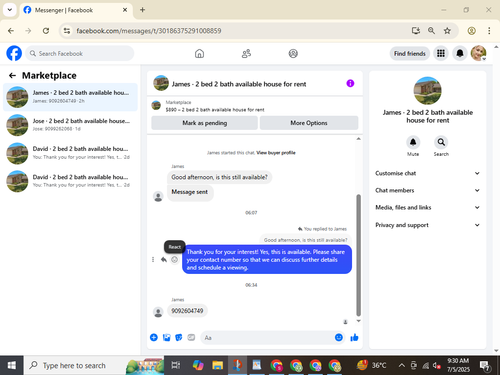
Task: Open account profile picture menu
Action: (478, 53)
